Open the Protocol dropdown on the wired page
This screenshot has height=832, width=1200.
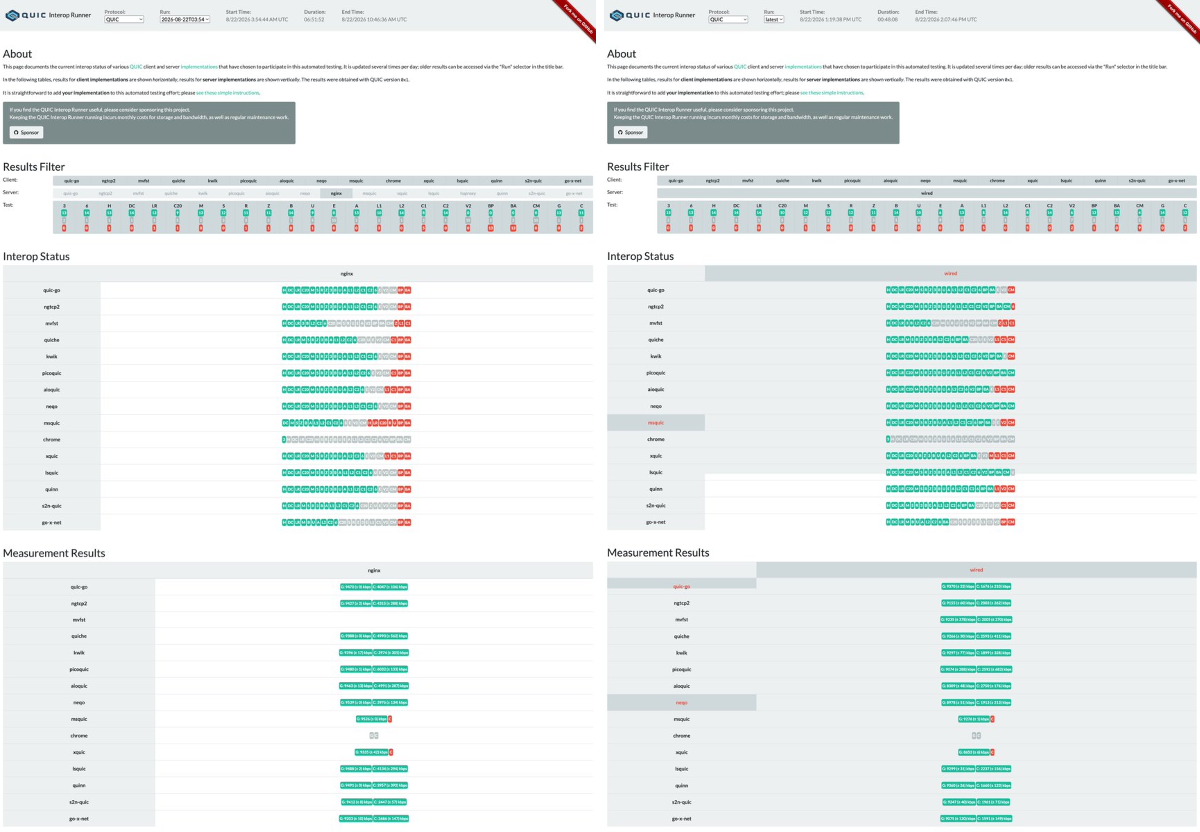729,19
